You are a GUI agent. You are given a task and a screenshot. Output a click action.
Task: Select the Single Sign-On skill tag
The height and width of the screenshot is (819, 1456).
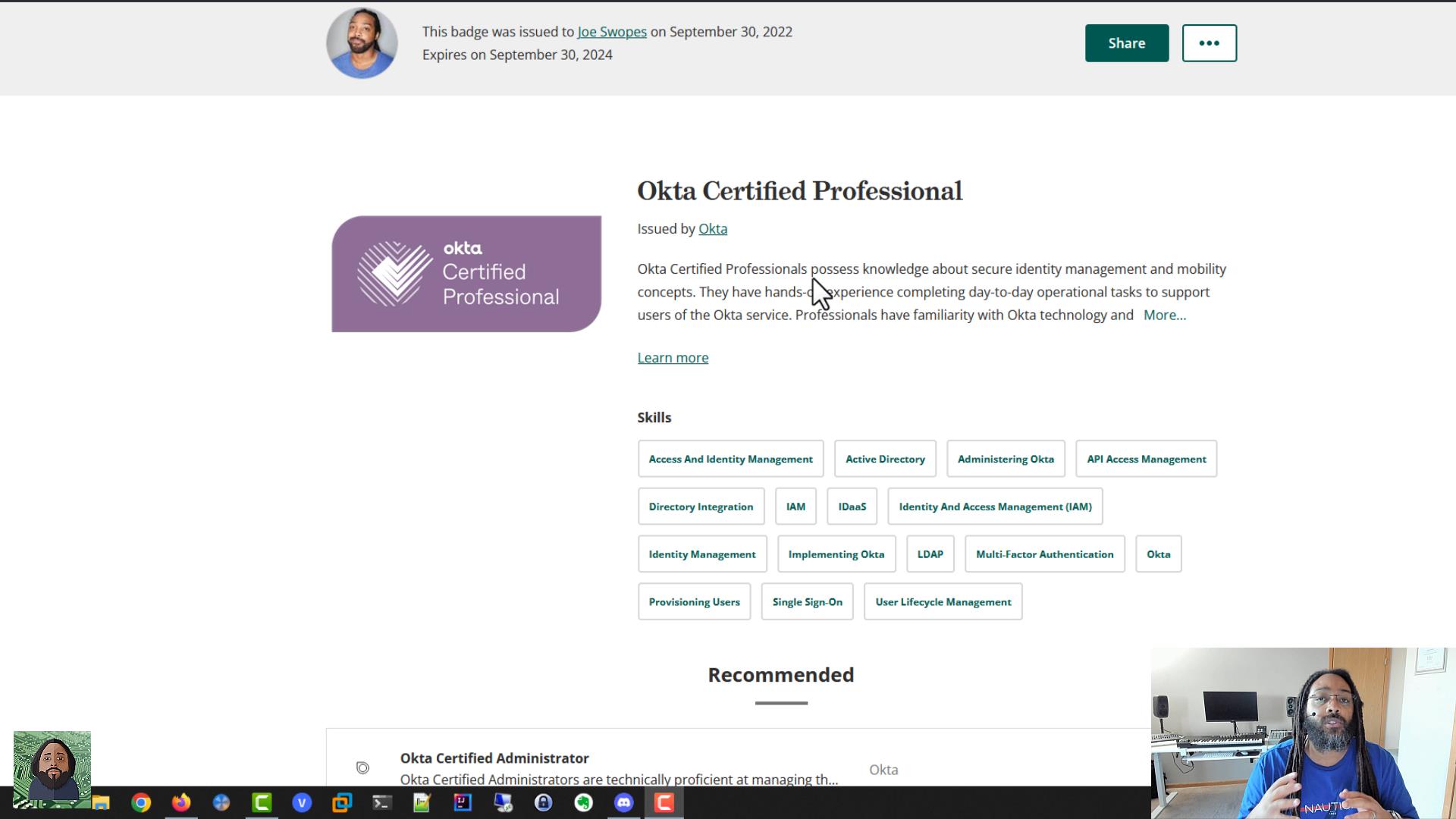click(808, 602)
